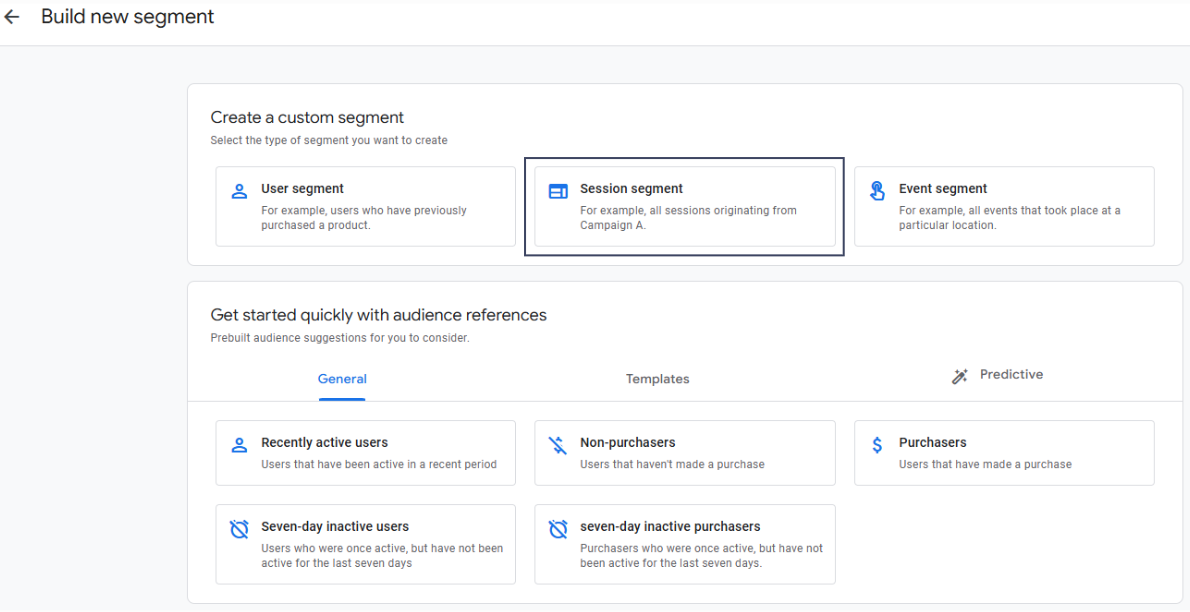The height and width of the screenshot is (612, 1190).
Task: Click the Session segment window icon
Action: click(x=558, y=191)
